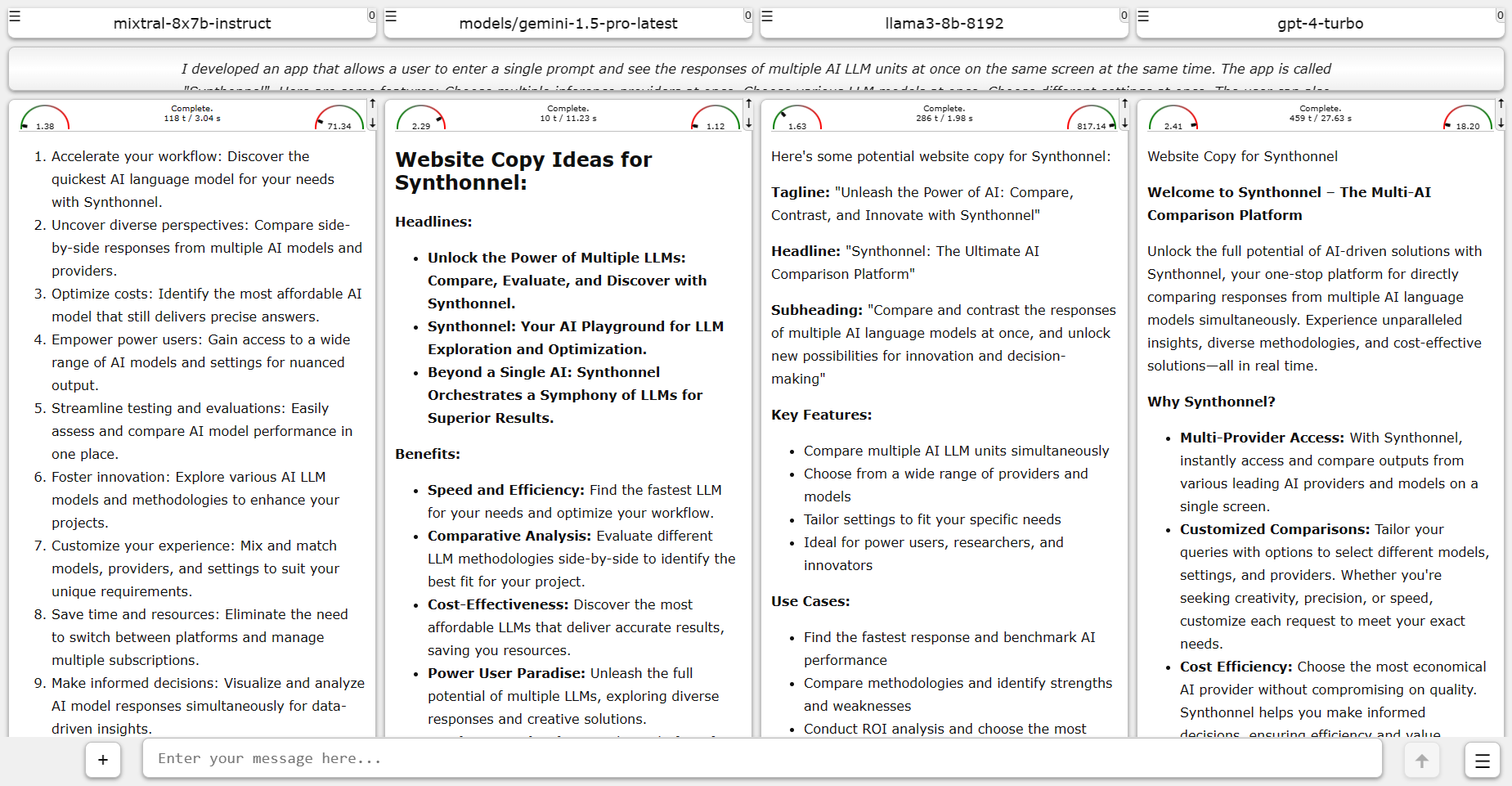Click the 1.38 latency gauge in mixtral panel
This screenshot has width=1512, height=786.
tap(45, 118)
